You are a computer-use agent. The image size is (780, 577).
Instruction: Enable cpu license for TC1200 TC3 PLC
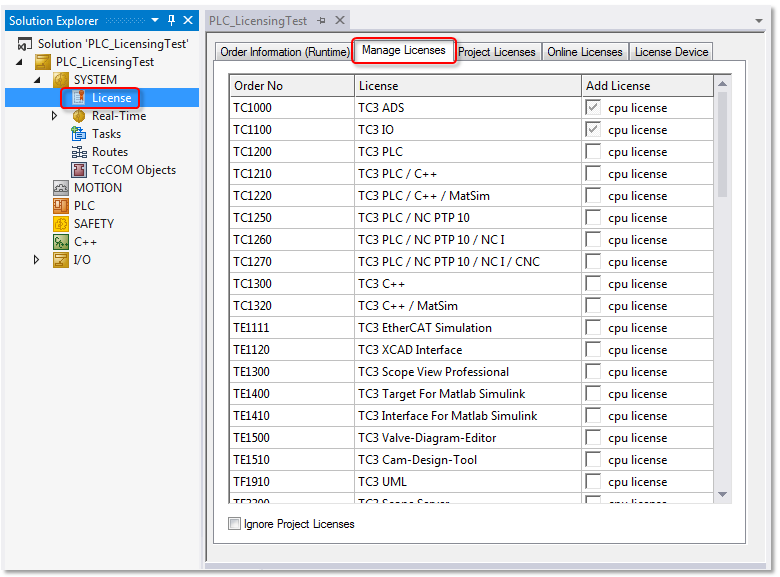593,151
